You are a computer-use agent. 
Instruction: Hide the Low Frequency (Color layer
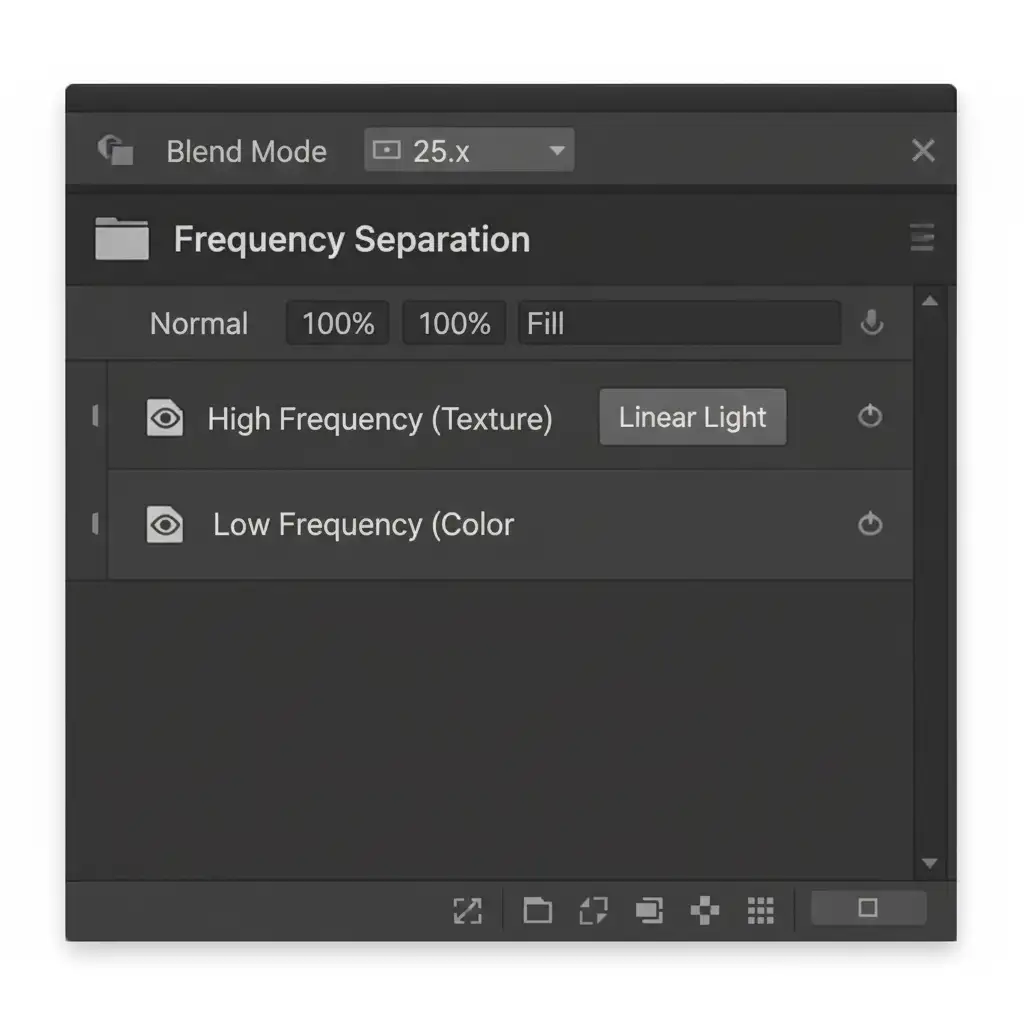(x=165, y=524)
